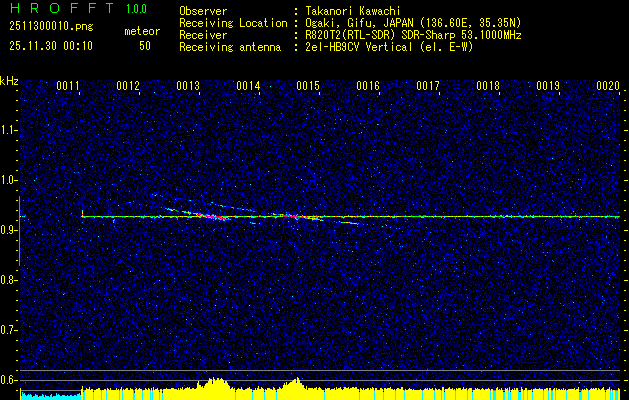Click the 0020 time marker
629x400 pixels.
(x=608, y=87)
